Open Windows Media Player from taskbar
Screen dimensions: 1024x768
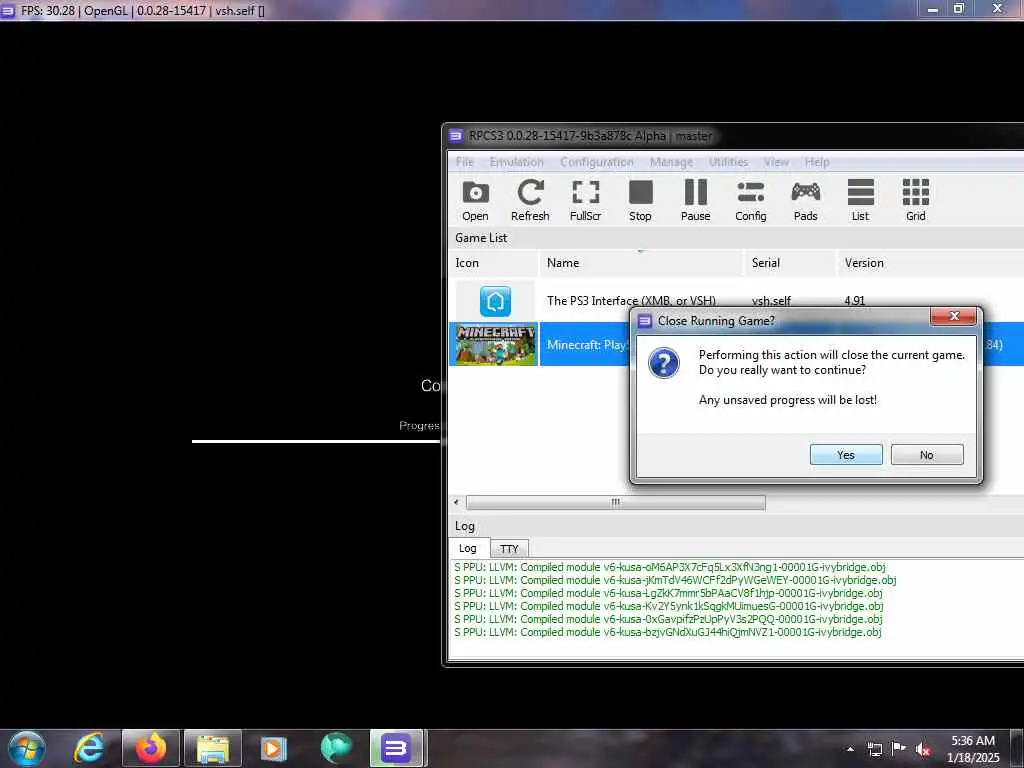click(273, 748)
